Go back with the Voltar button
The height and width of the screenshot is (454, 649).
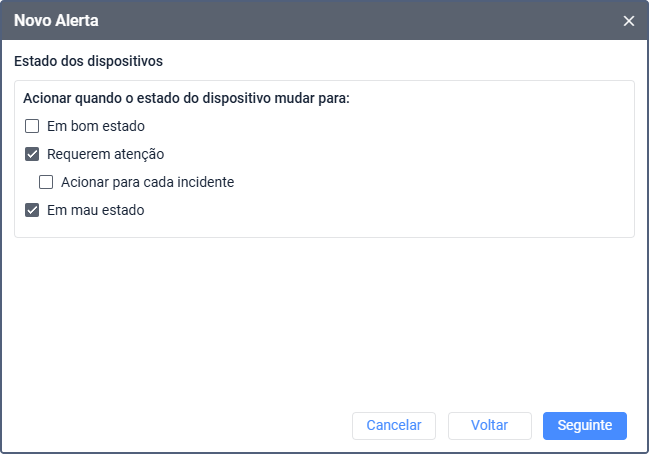[490, 425]
